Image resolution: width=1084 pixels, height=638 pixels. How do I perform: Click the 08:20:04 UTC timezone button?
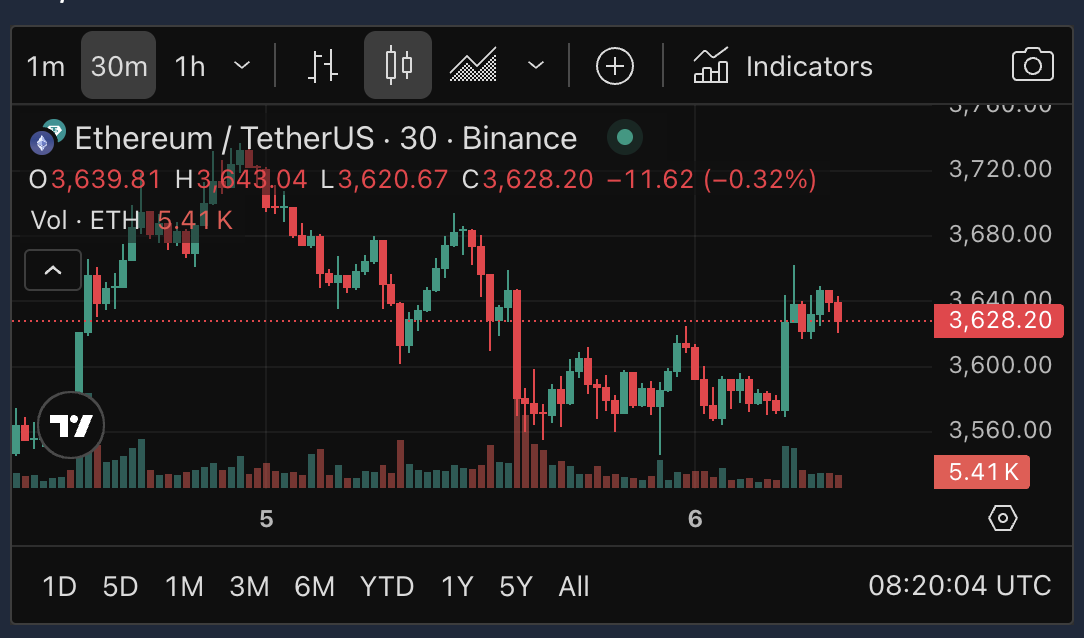tap(959, 586)
